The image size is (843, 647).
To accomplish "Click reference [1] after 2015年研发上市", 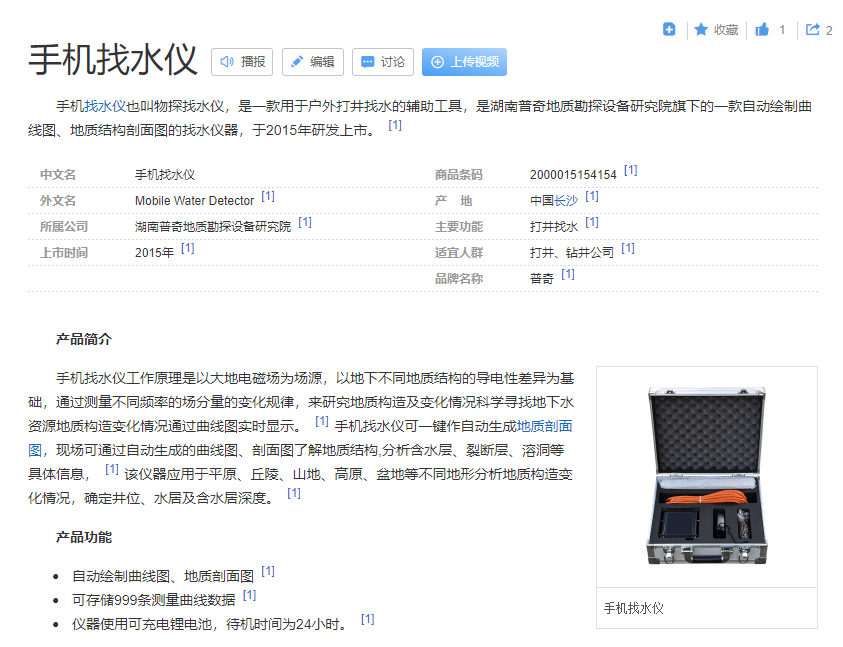I will point(395,125).
